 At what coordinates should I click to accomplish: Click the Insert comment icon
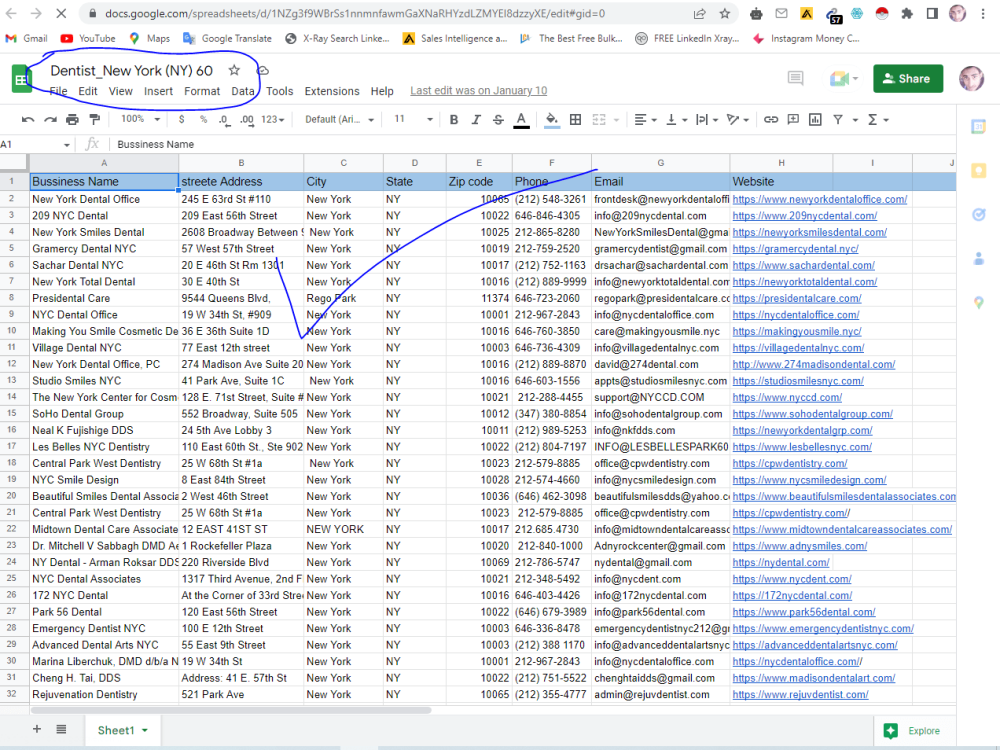coord(793,119)
